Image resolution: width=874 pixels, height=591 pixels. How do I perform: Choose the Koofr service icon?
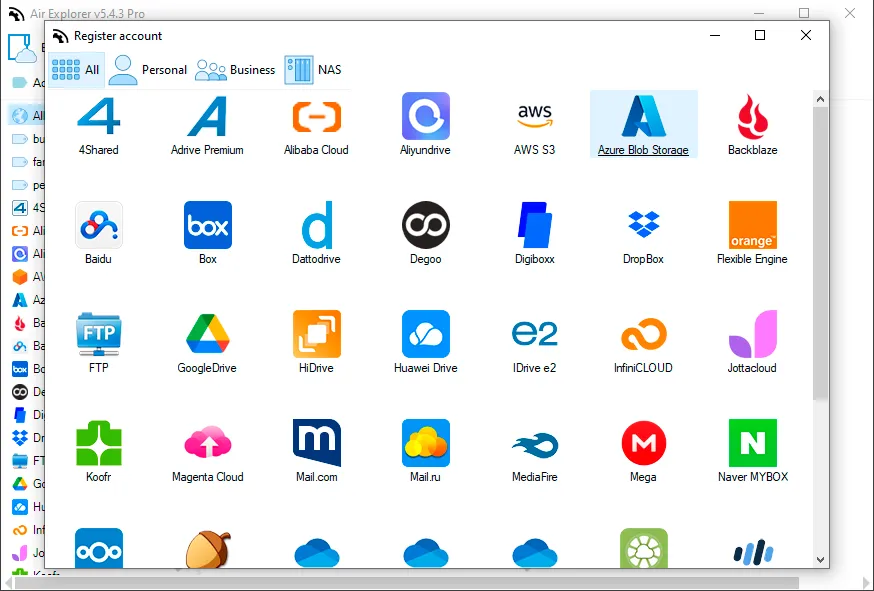99,443
